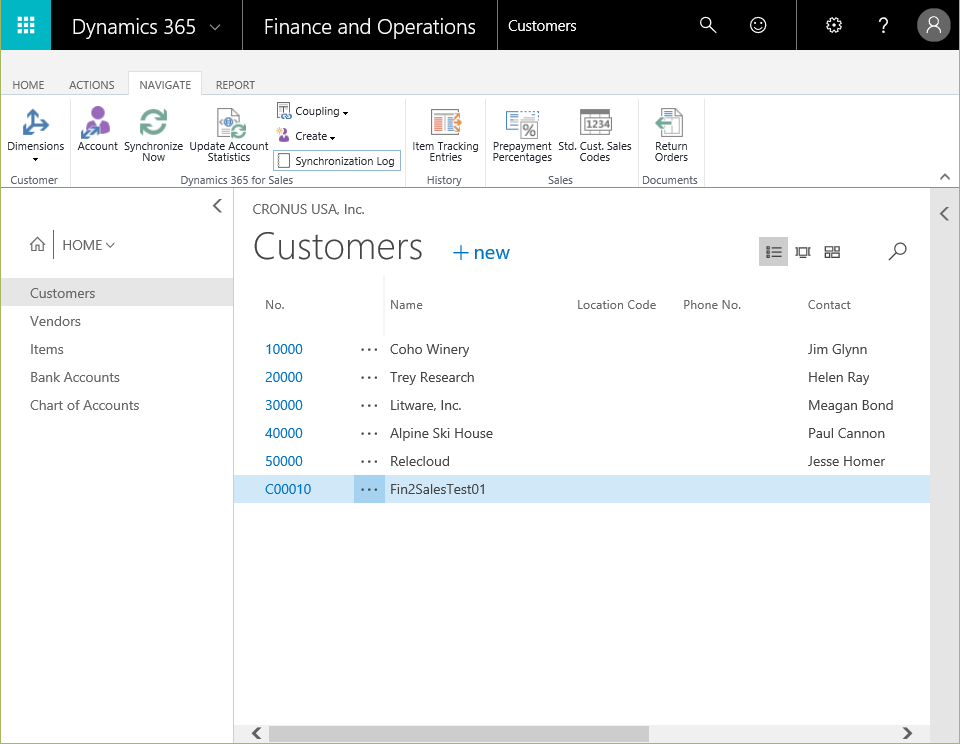
Task: Sort by the Contact column header
Action: [829, 305]
